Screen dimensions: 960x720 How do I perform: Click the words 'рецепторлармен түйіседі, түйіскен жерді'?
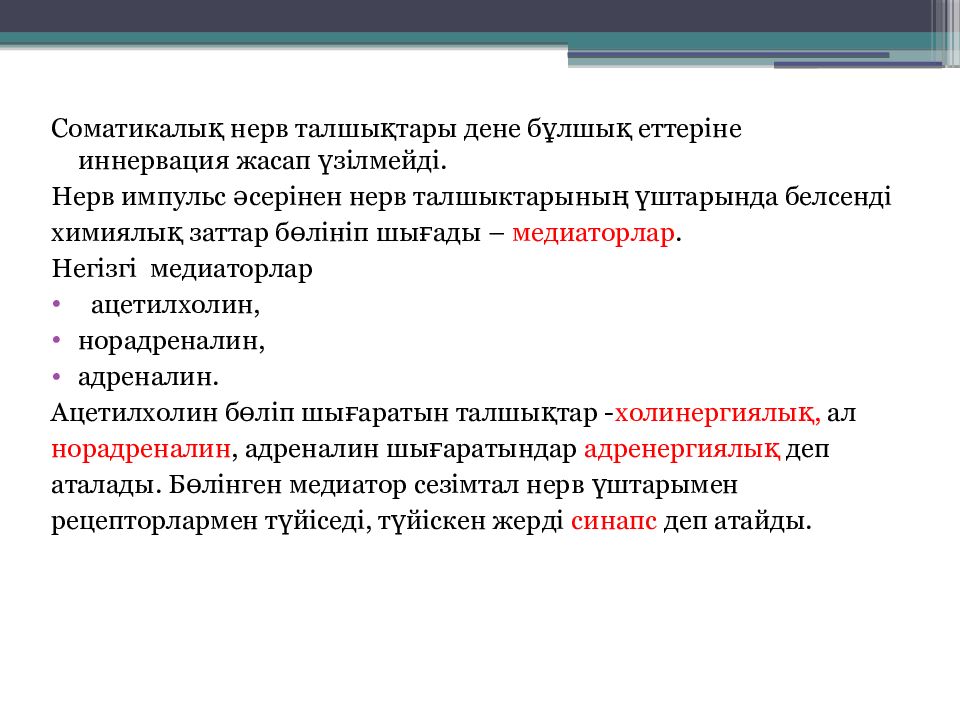[x=307, y=522]
